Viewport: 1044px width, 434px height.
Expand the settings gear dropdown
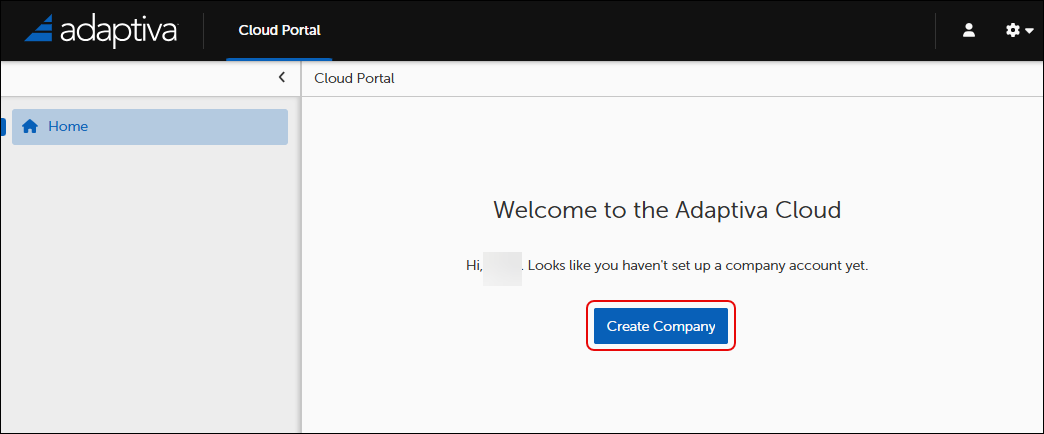(x=1019, y=30)
